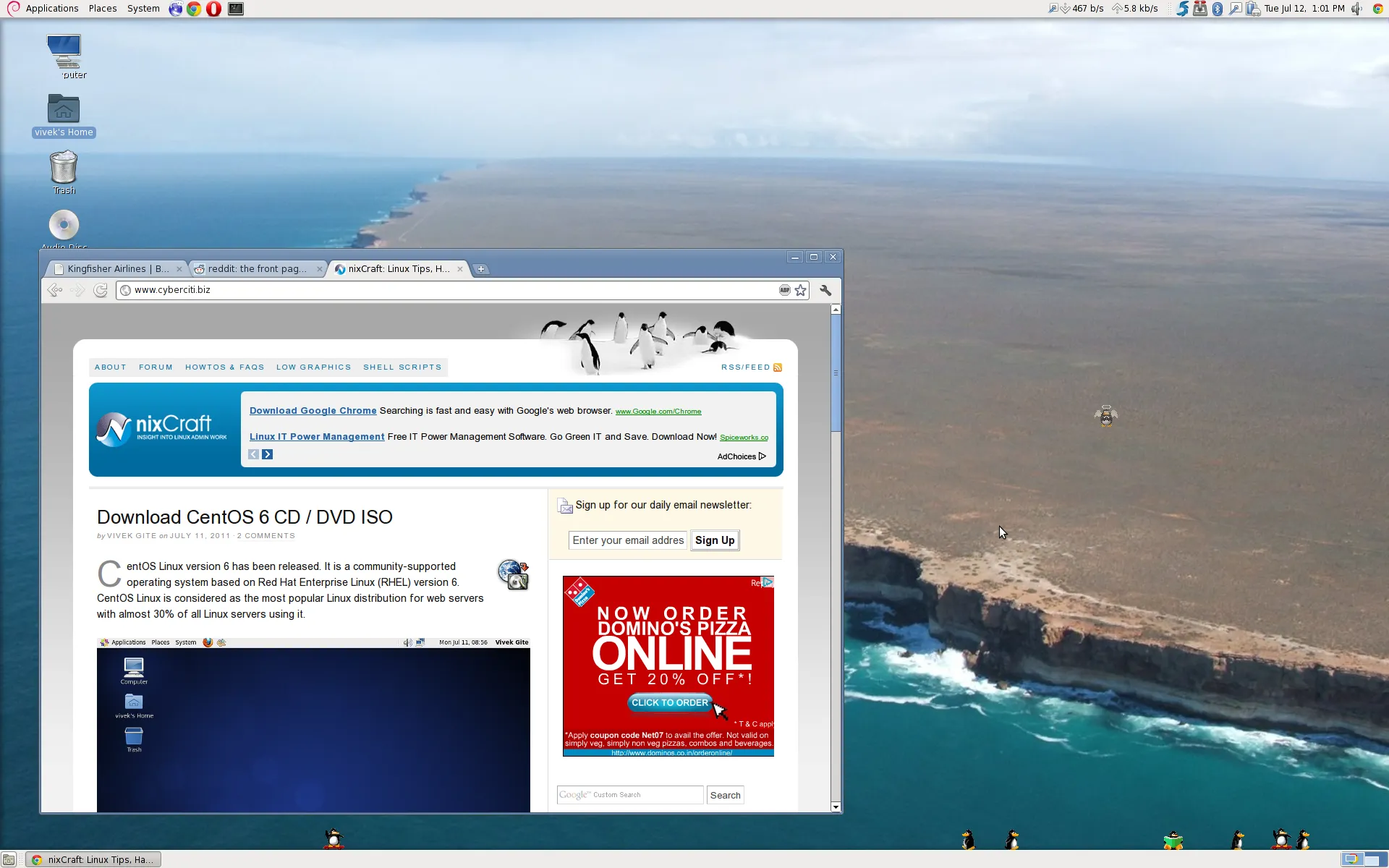1389x868 pixels.
Task: Open the SHELL SCRIPTS navigation link
Action: point(402,367)
